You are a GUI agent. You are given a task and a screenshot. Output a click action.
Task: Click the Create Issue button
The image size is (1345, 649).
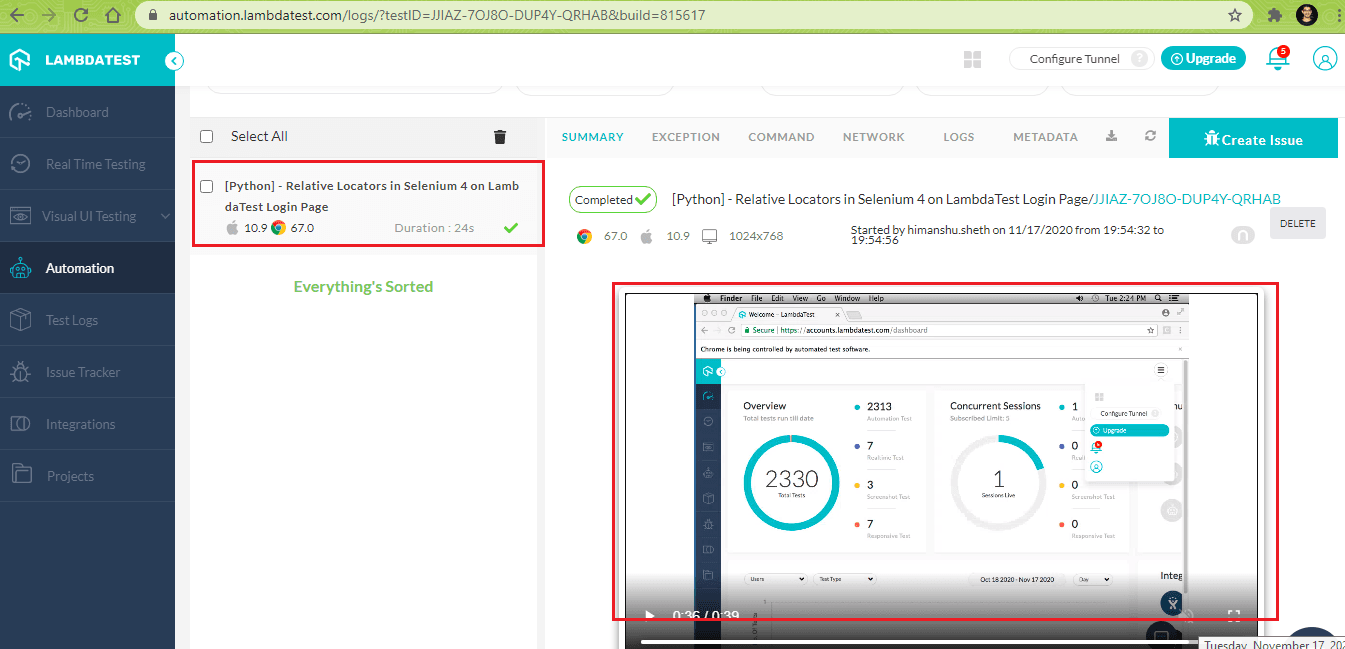(1253, 137)
